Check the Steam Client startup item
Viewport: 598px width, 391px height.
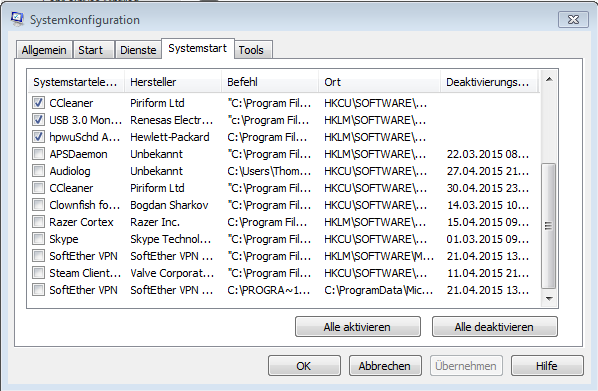point(38,273)
